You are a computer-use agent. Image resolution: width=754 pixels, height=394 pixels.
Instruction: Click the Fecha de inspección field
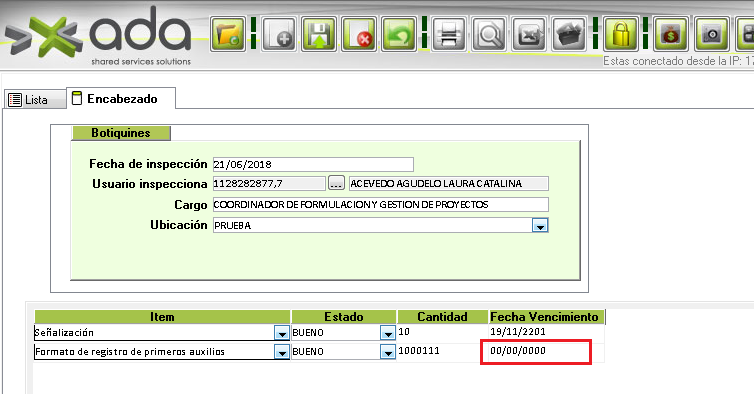(313, 164)
